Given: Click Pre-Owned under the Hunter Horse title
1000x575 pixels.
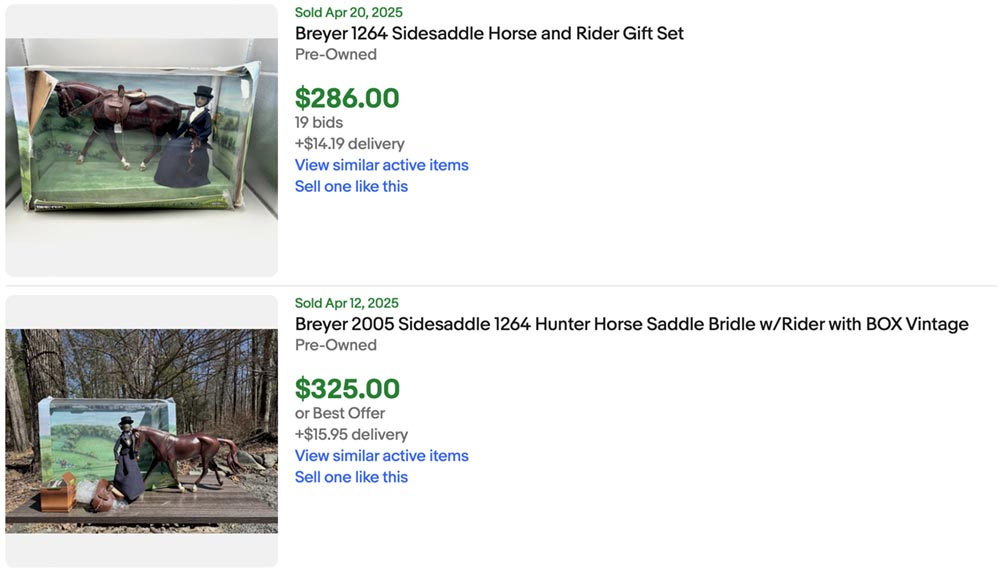Looking at the screenshot, I should 336,345.
